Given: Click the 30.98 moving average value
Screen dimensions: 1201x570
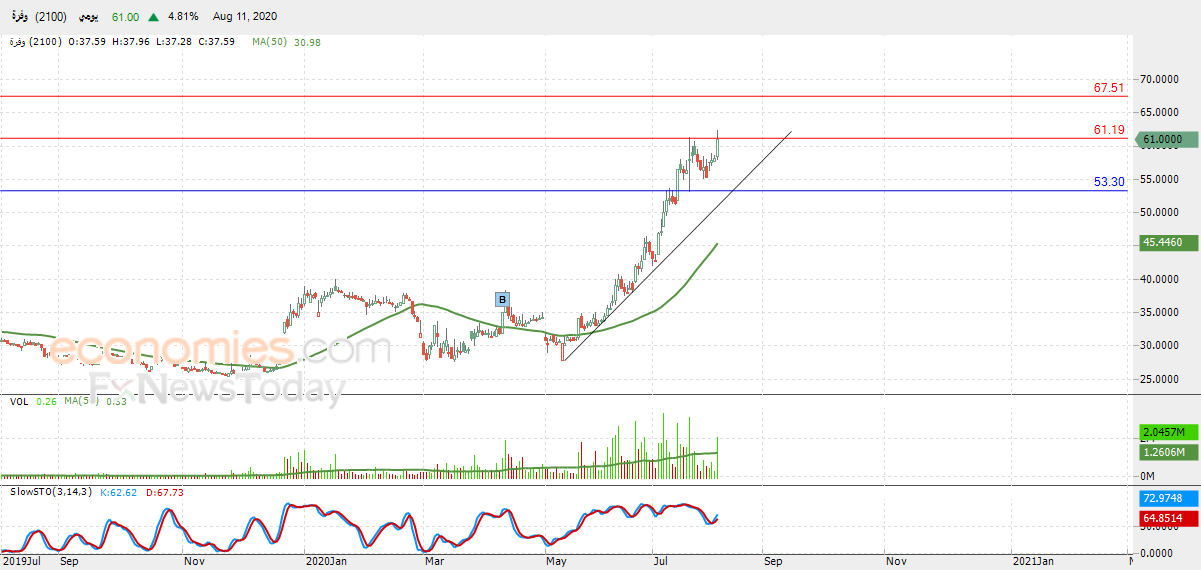Looking at the screenshot, I should click(308, 42).
